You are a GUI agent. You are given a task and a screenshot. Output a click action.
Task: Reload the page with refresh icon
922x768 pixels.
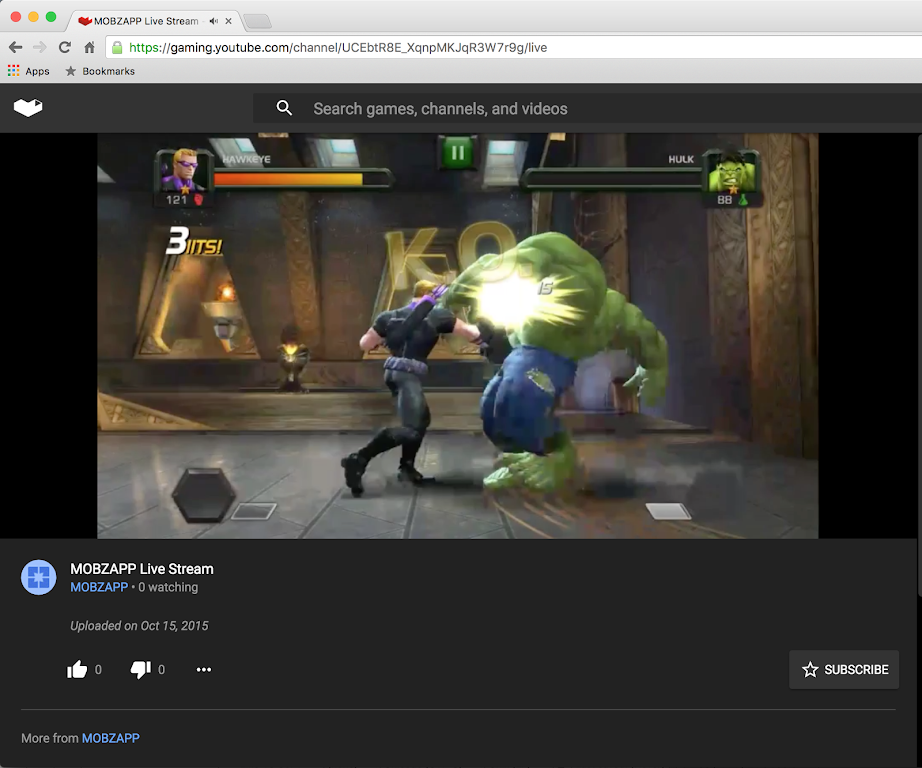point(65,47)
